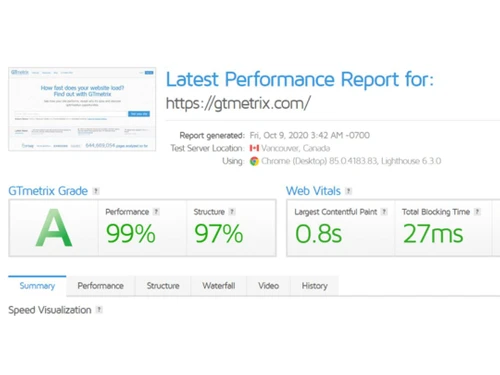Click the Latest Performance Report for heading
The height and width of the screenshot is (375, 500).
point(300,80)
